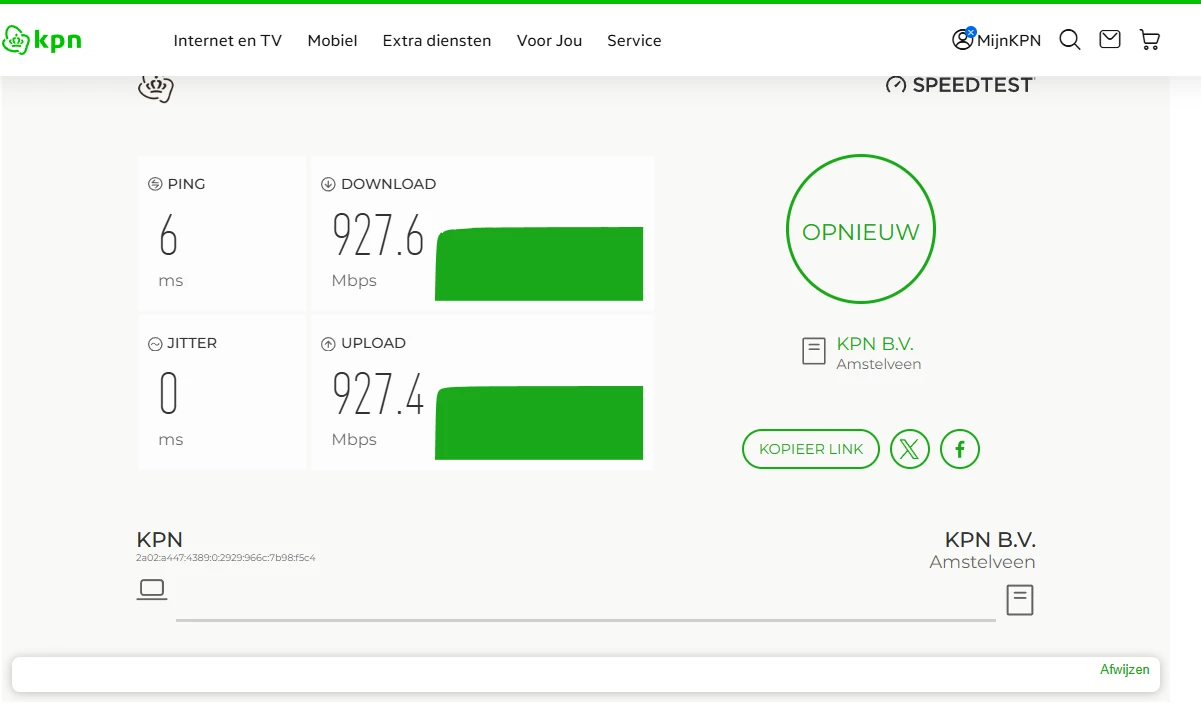Open the mail envelope icon
1201x712 pixels.
point(1109,40)
